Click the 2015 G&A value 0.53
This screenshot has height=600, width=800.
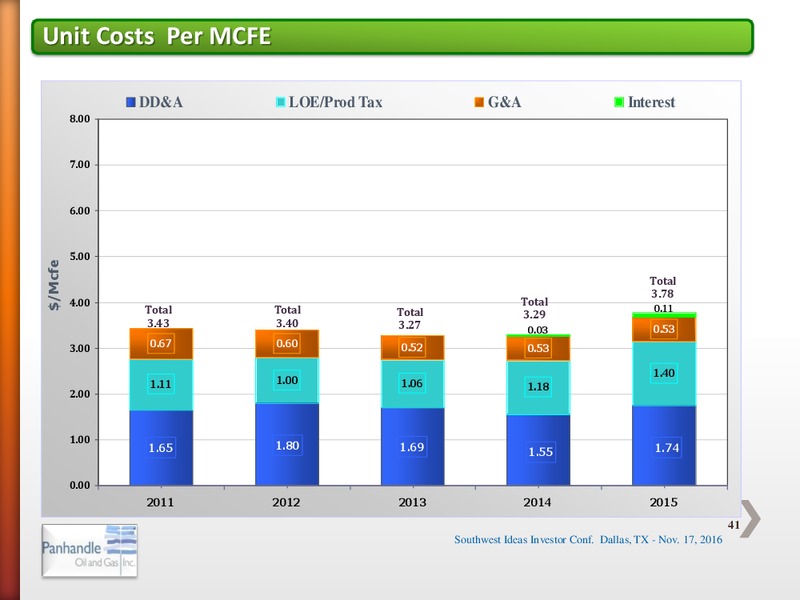coord(664,329)
